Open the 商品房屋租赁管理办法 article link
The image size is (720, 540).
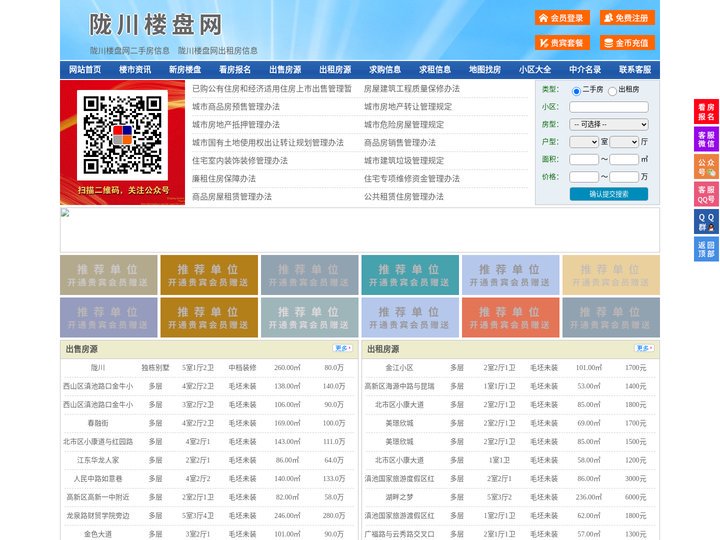click(x=232, y=197)
